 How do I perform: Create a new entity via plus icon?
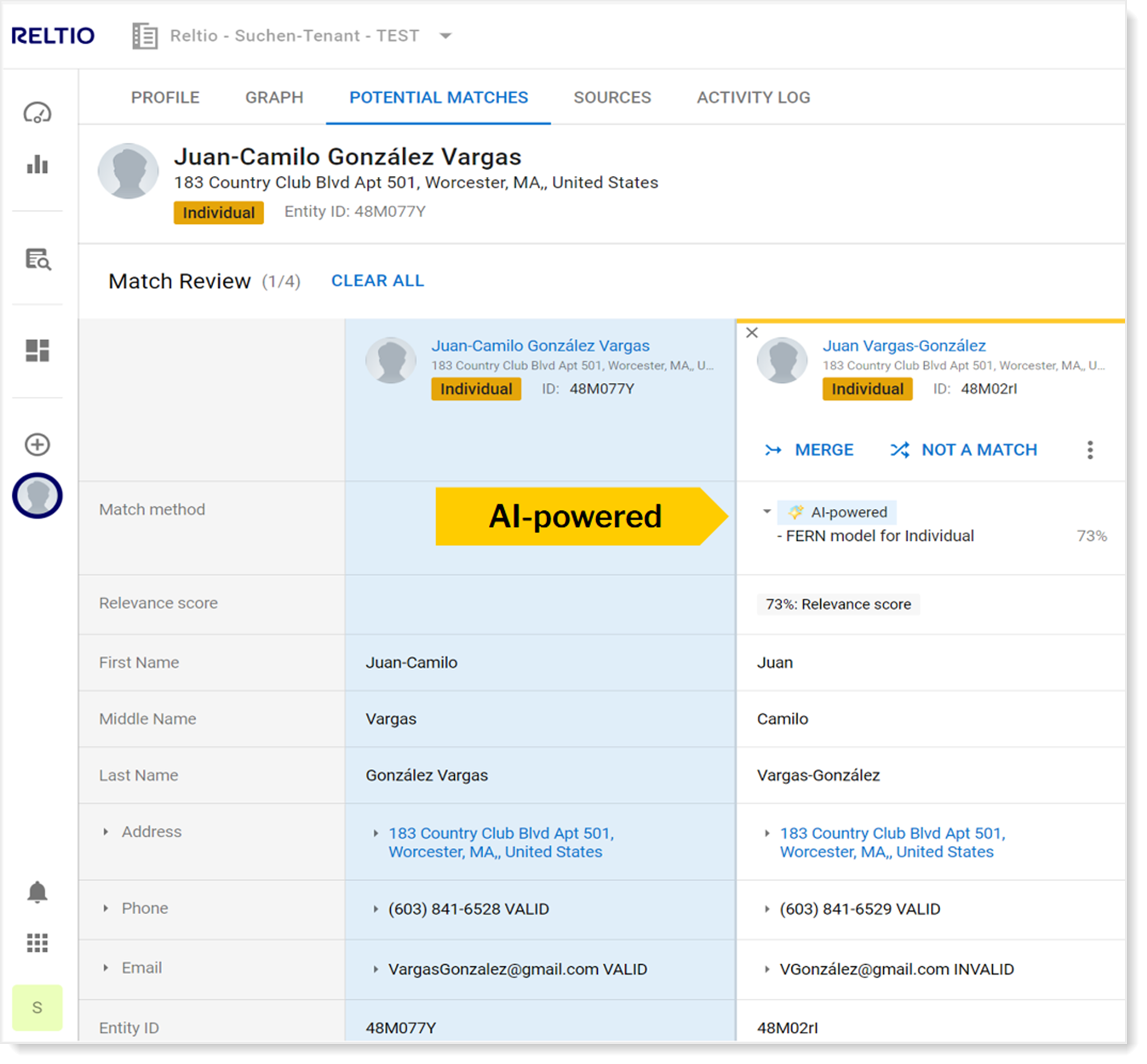click(x=36, y=445)
